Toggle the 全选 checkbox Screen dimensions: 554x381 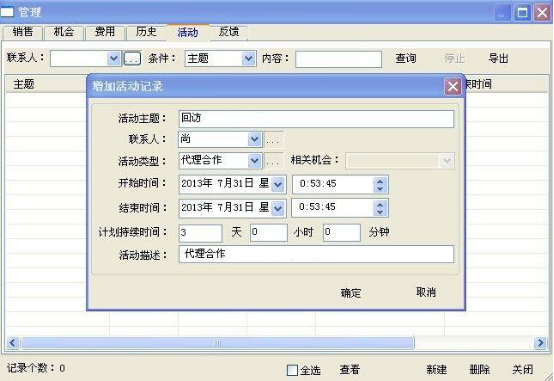tap(292, 370)
